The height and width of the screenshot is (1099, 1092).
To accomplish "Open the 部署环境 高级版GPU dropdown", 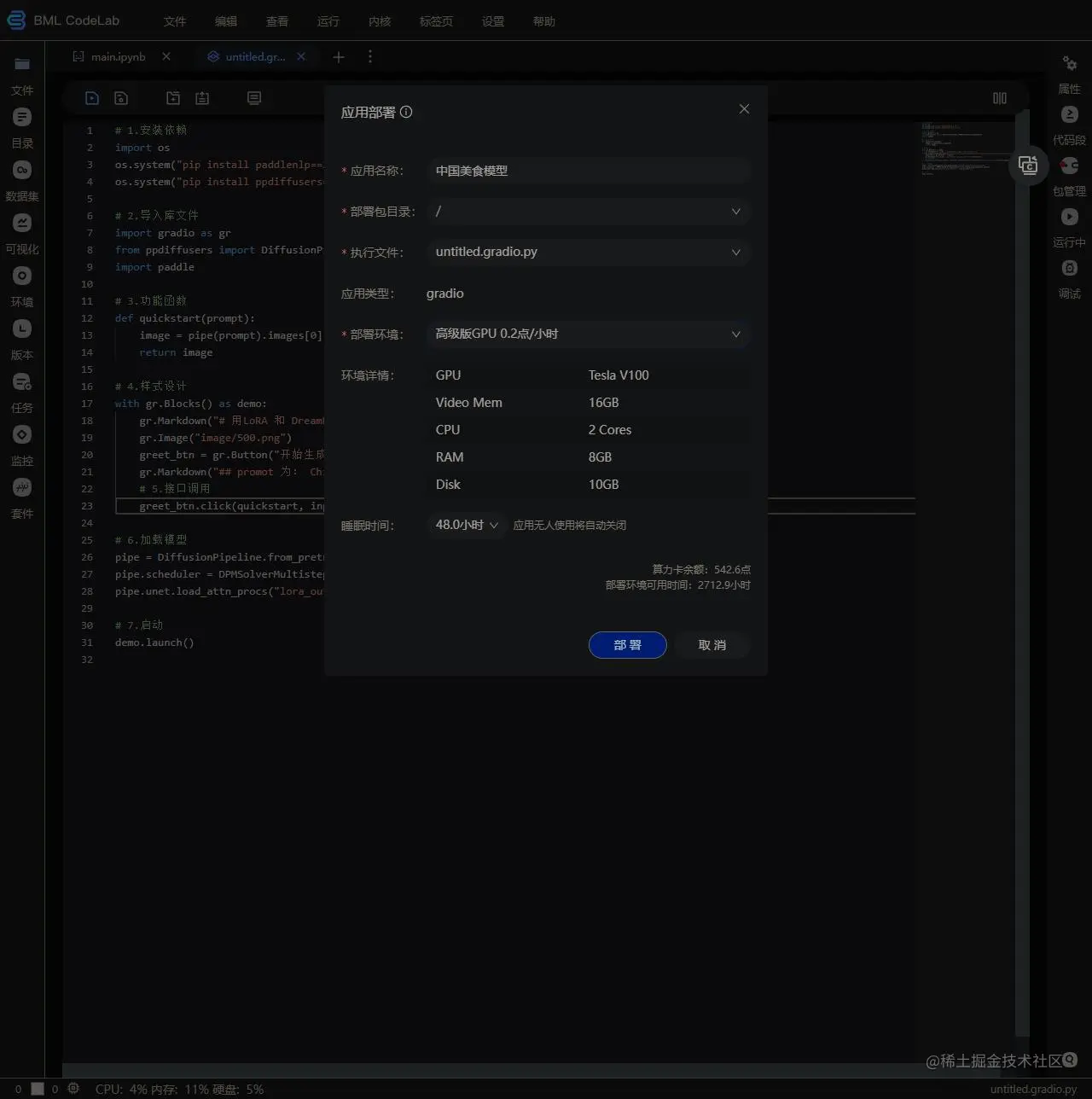I will point(589,334).
